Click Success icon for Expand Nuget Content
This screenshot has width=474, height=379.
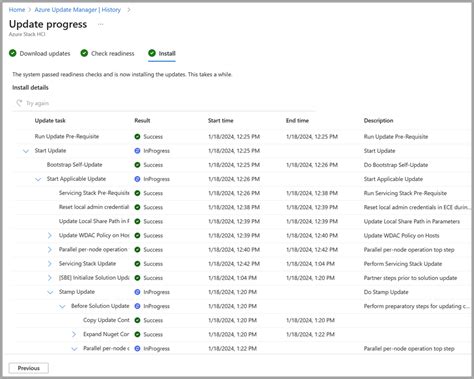137,334
